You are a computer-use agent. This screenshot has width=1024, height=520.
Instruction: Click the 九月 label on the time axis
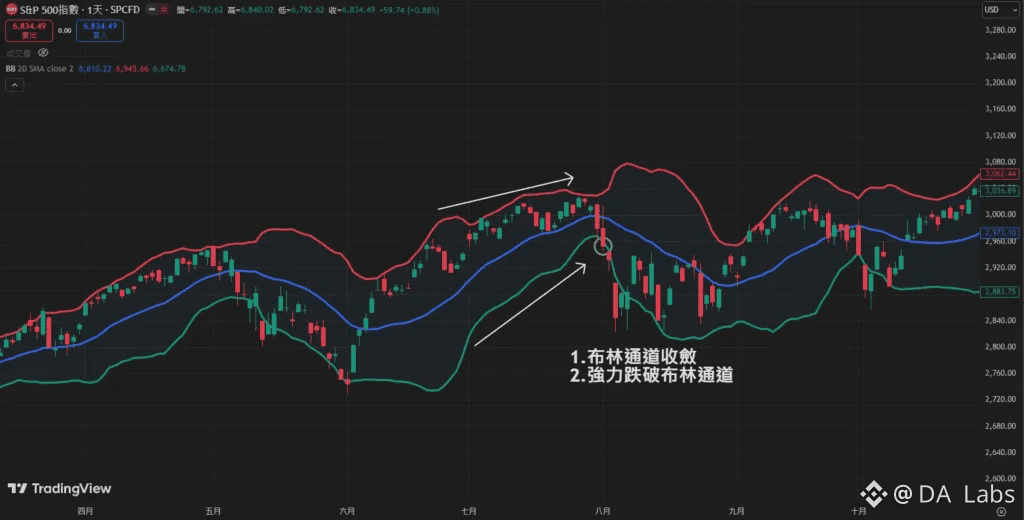pyautogui.click(x=736, y=512)
